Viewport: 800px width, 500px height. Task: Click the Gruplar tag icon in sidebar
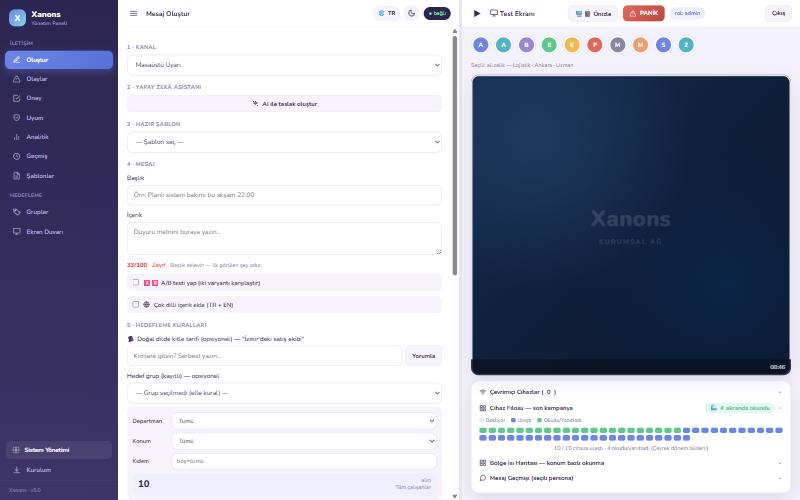coord(16,212)
